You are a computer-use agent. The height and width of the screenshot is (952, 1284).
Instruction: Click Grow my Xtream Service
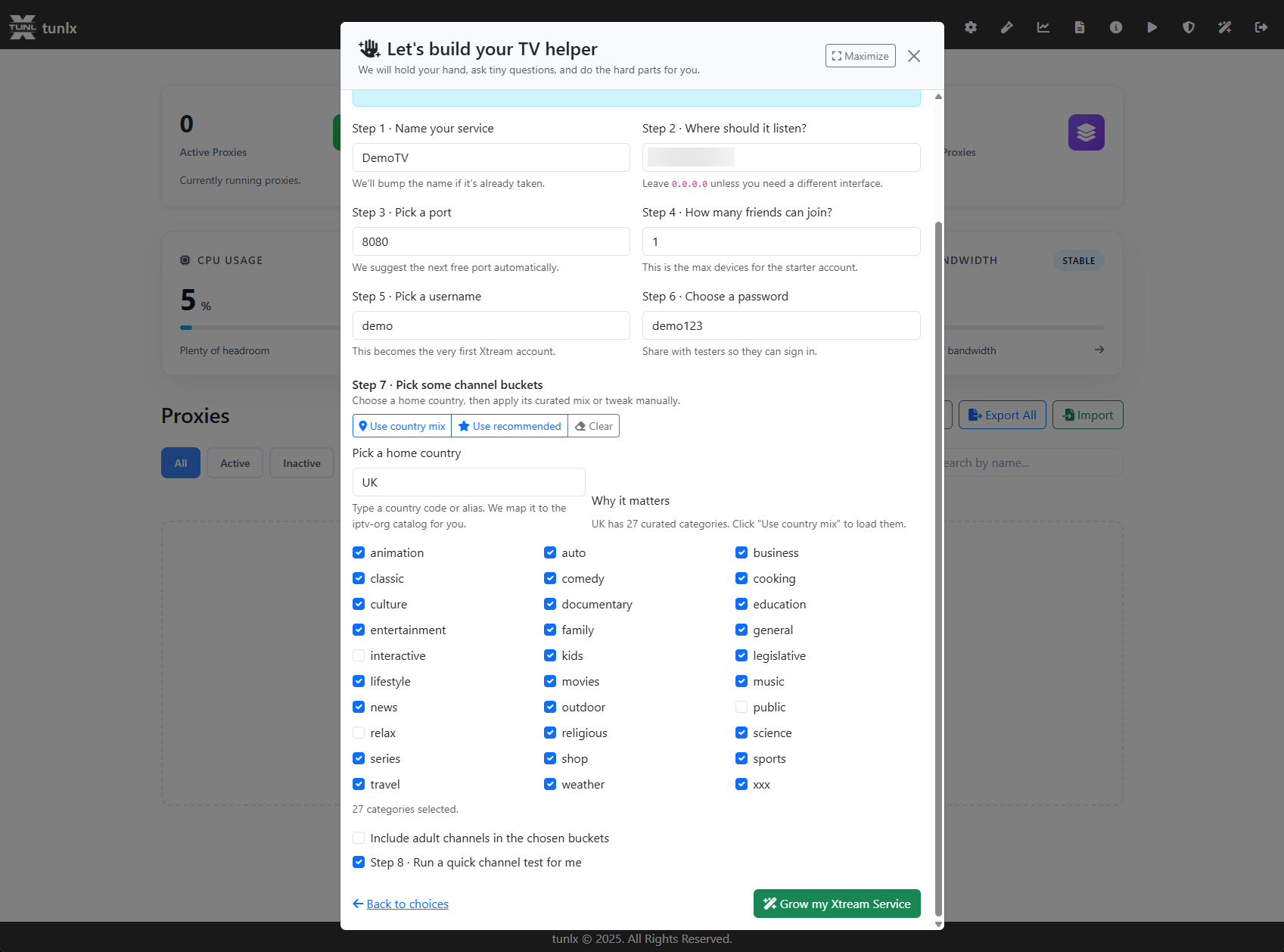pyautogui.click(x=836, y=903)
